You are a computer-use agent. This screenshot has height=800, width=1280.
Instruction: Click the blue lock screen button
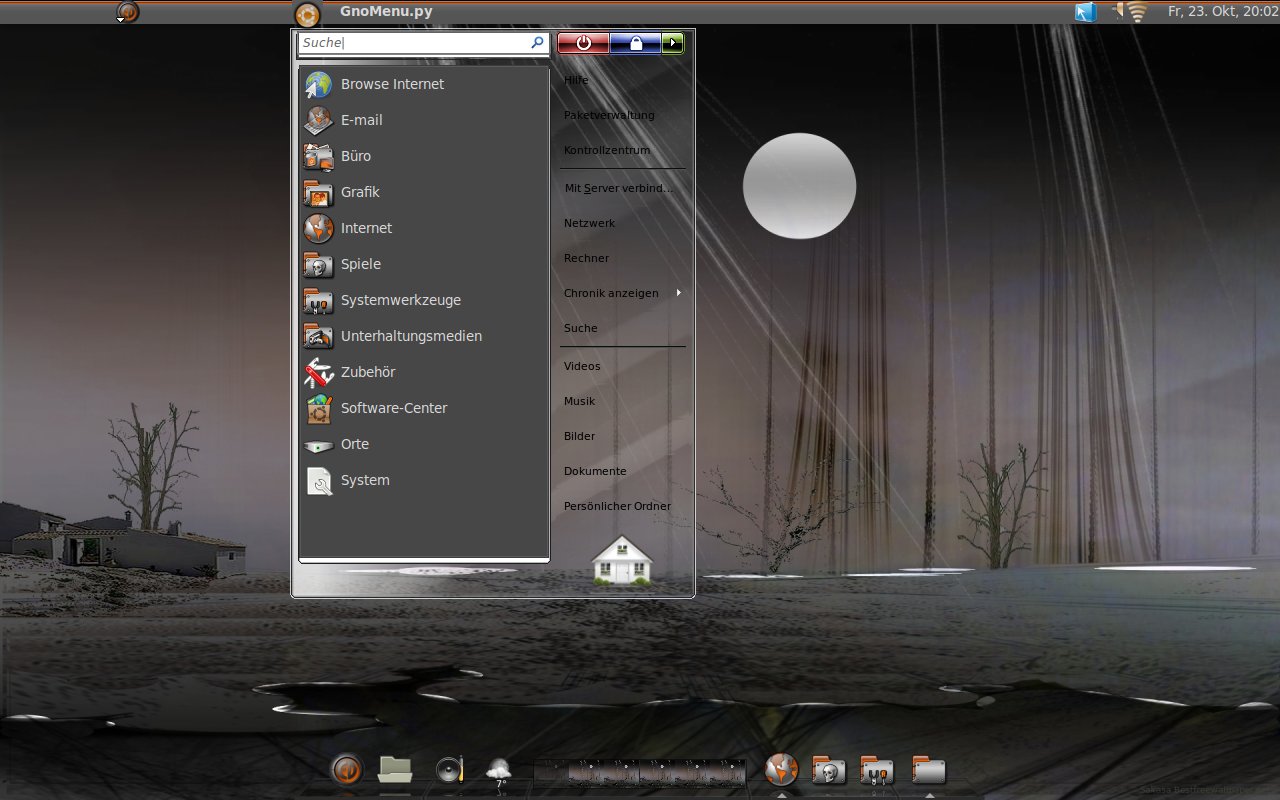coord(635,43)
